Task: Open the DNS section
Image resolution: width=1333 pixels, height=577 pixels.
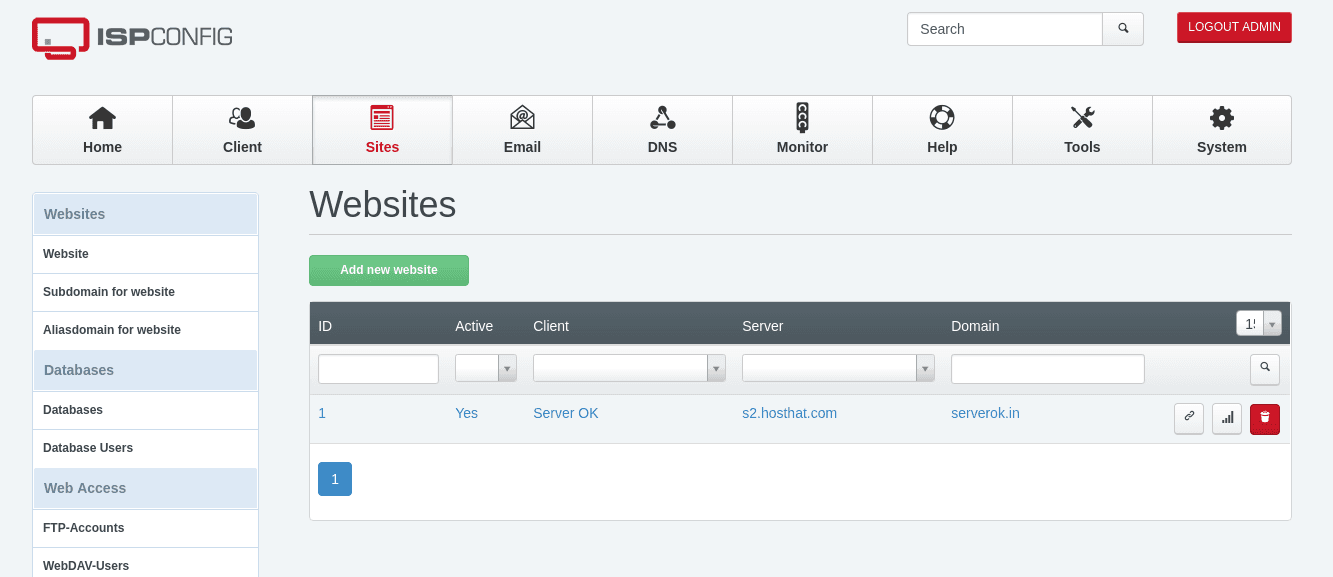Action: coord(662,130)
